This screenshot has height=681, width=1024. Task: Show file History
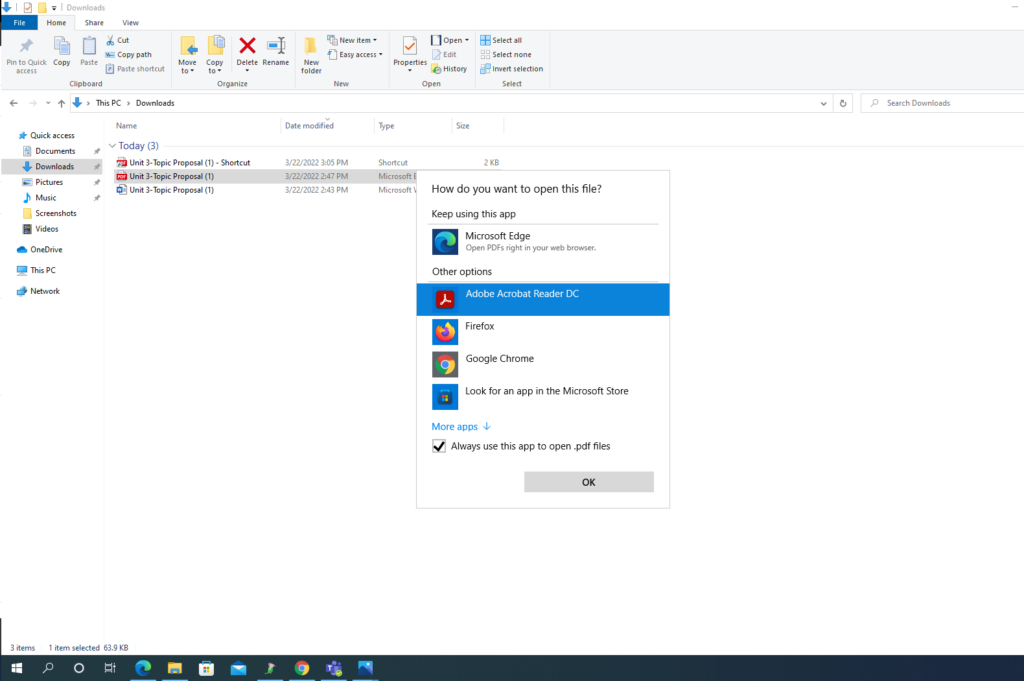(x=449, y=69)
